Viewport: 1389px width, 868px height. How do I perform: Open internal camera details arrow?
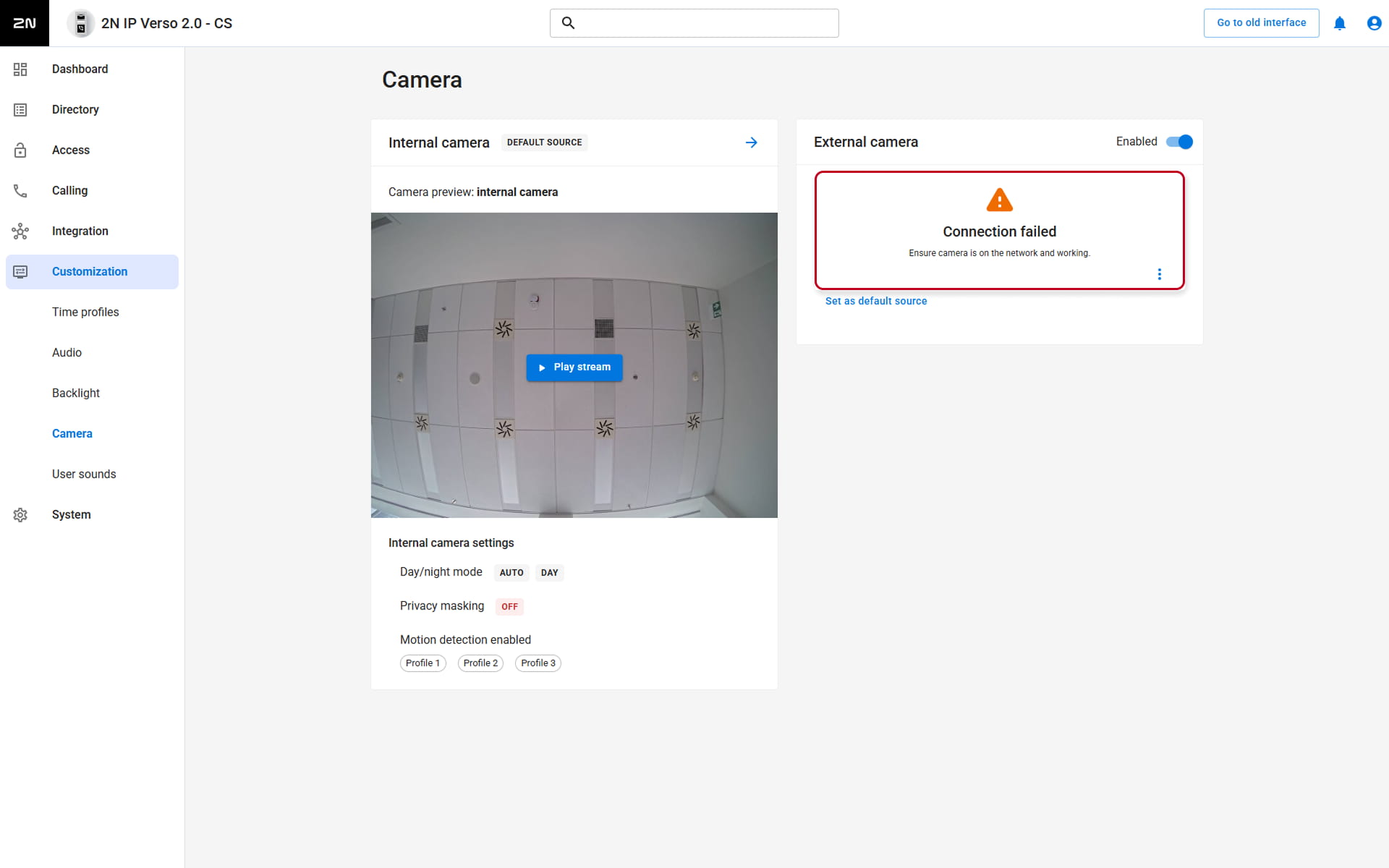752,142
